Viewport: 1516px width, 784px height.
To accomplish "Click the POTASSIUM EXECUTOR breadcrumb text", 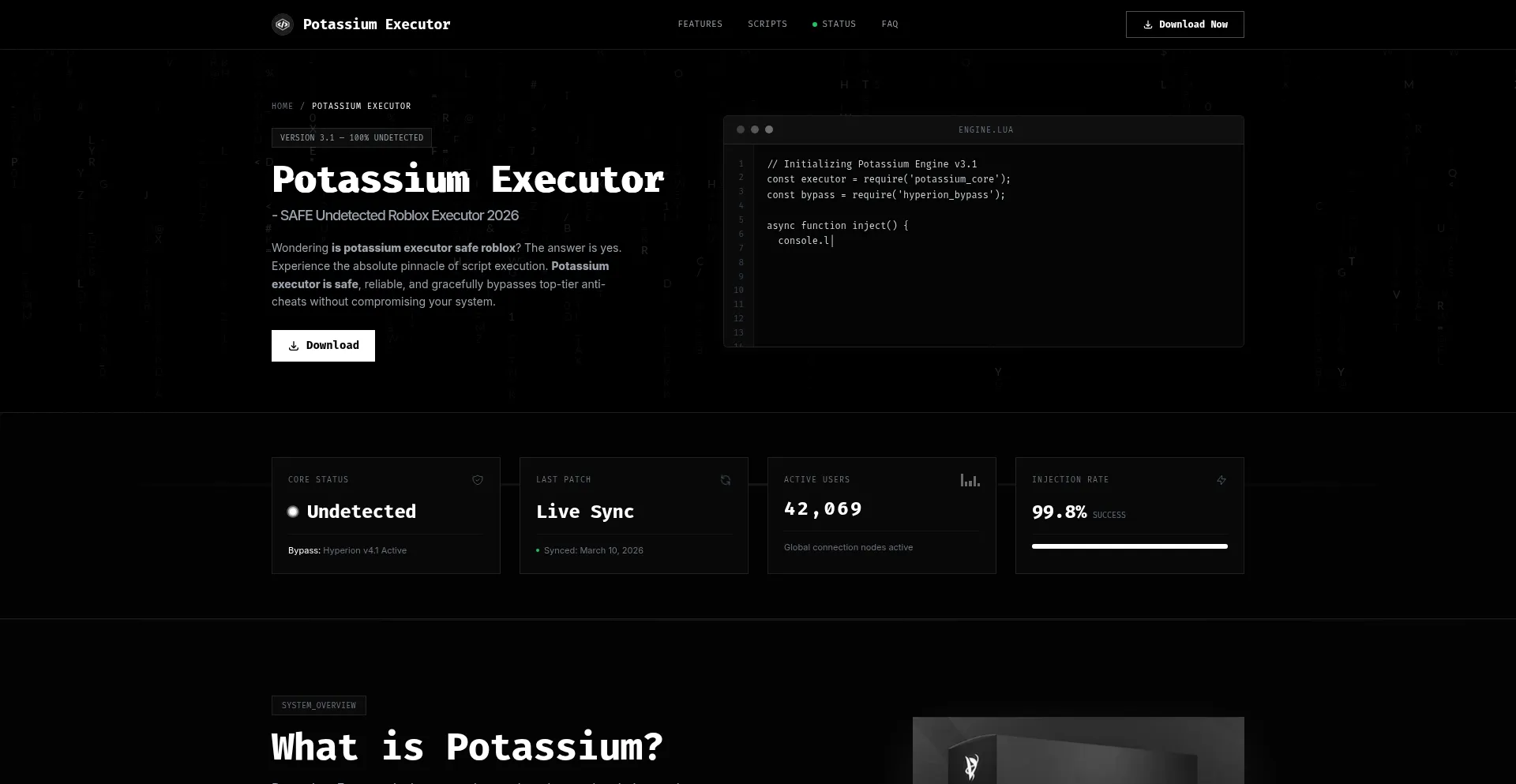I will point(362,106).
